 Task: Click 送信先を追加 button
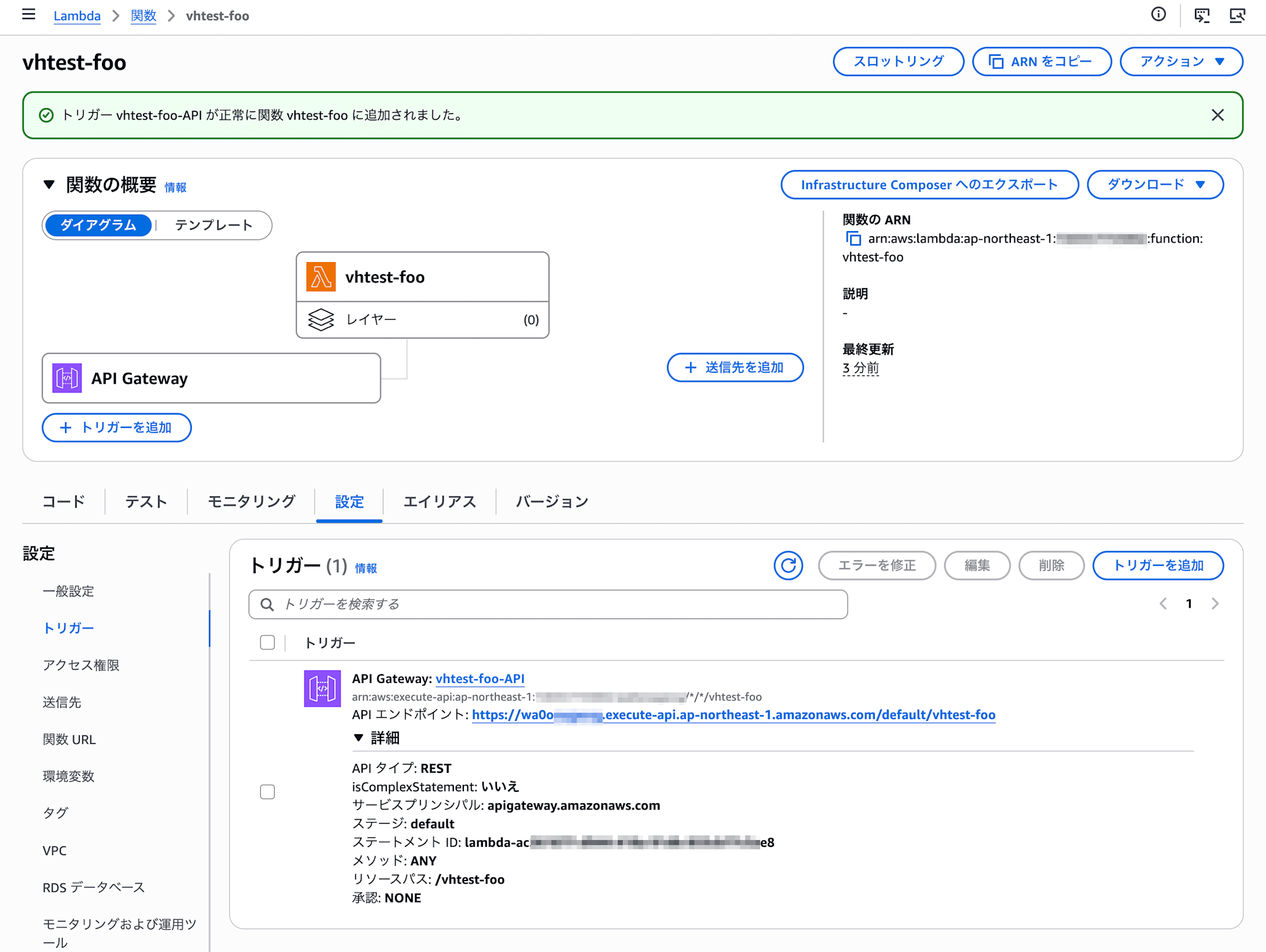click(736, 368)
